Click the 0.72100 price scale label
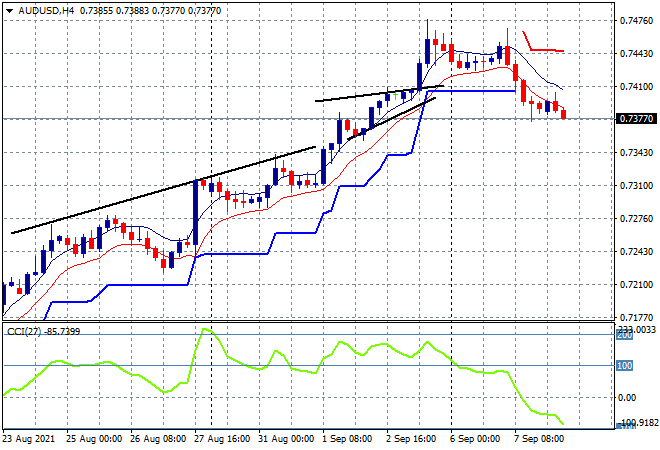 tap(636, 285)
